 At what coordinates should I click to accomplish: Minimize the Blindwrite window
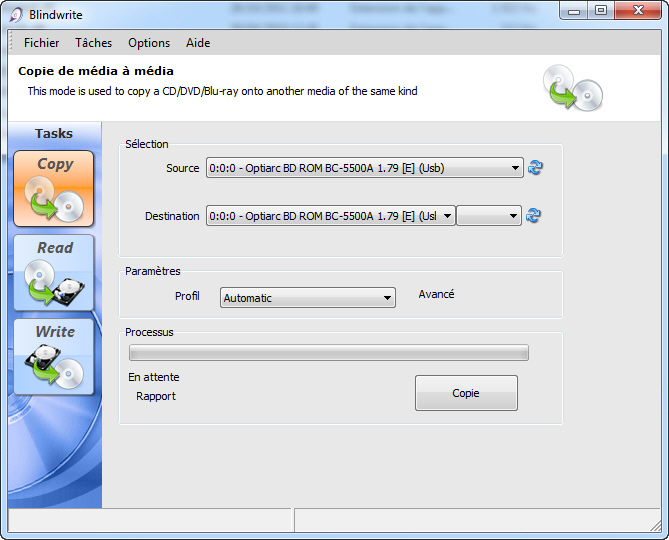click(574, 11)
